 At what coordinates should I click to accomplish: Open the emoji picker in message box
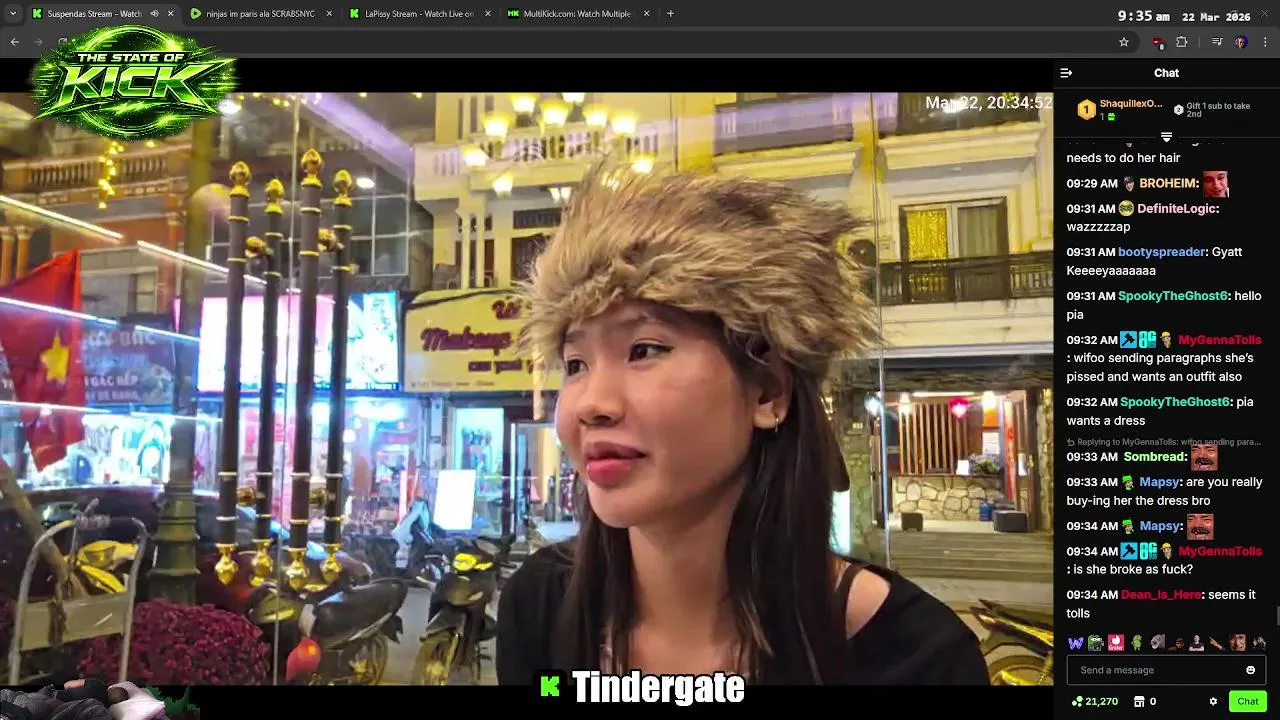pyautogui.click(x=1250, y=670)
